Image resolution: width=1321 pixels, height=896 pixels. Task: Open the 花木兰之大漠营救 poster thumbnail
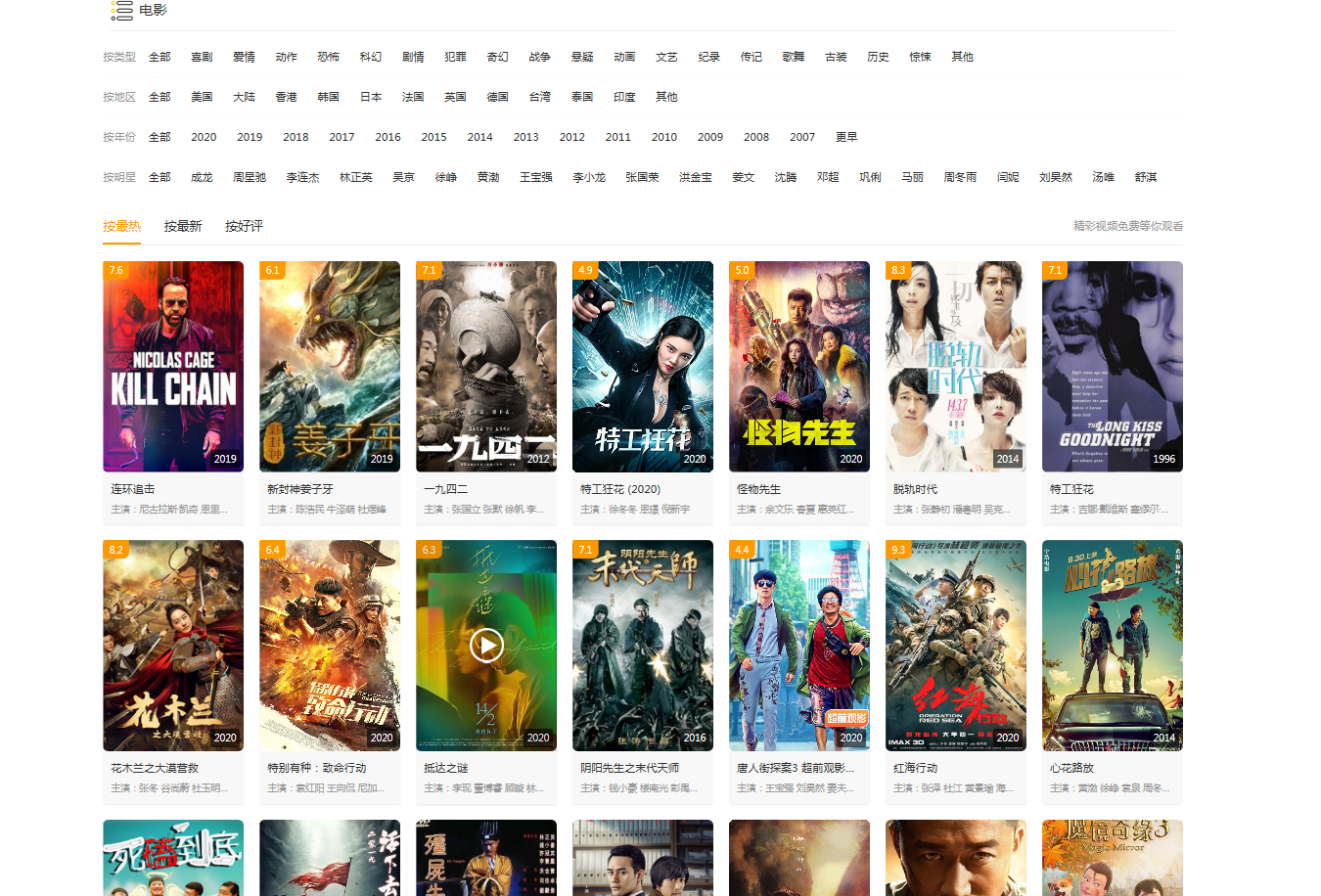point(173,646)
